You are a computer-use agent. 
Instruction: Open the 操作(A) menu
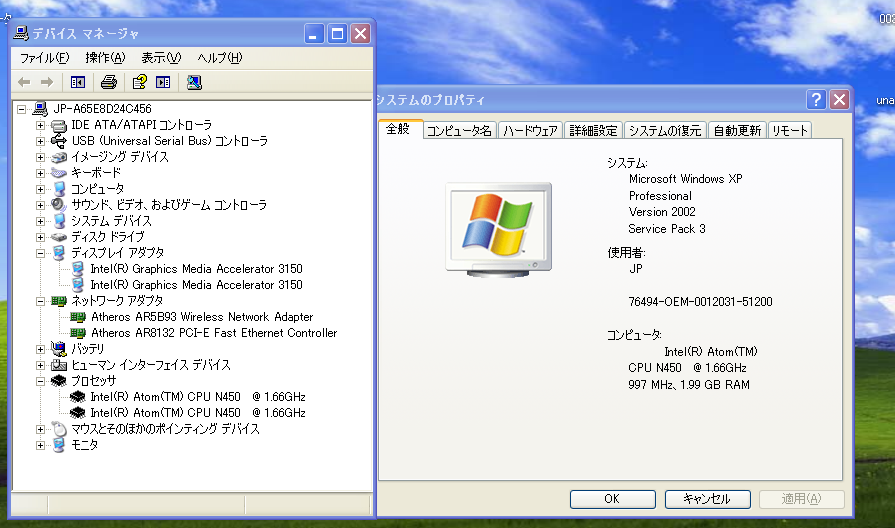105,58
